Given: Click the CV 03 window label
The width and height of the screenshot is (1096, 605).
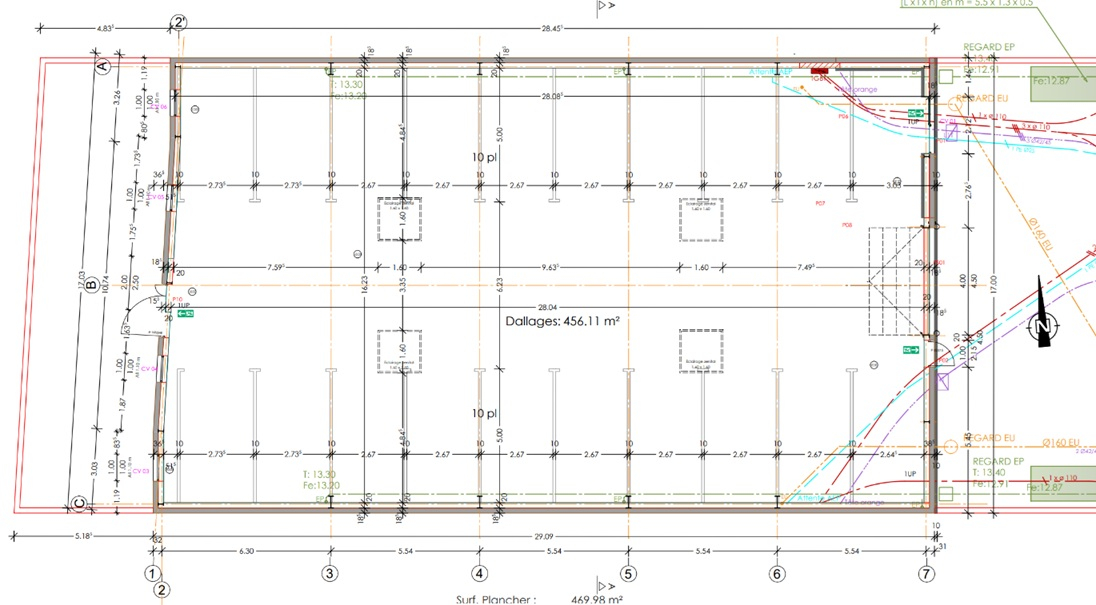Looking at the screenshot, I should click(141, 471).
